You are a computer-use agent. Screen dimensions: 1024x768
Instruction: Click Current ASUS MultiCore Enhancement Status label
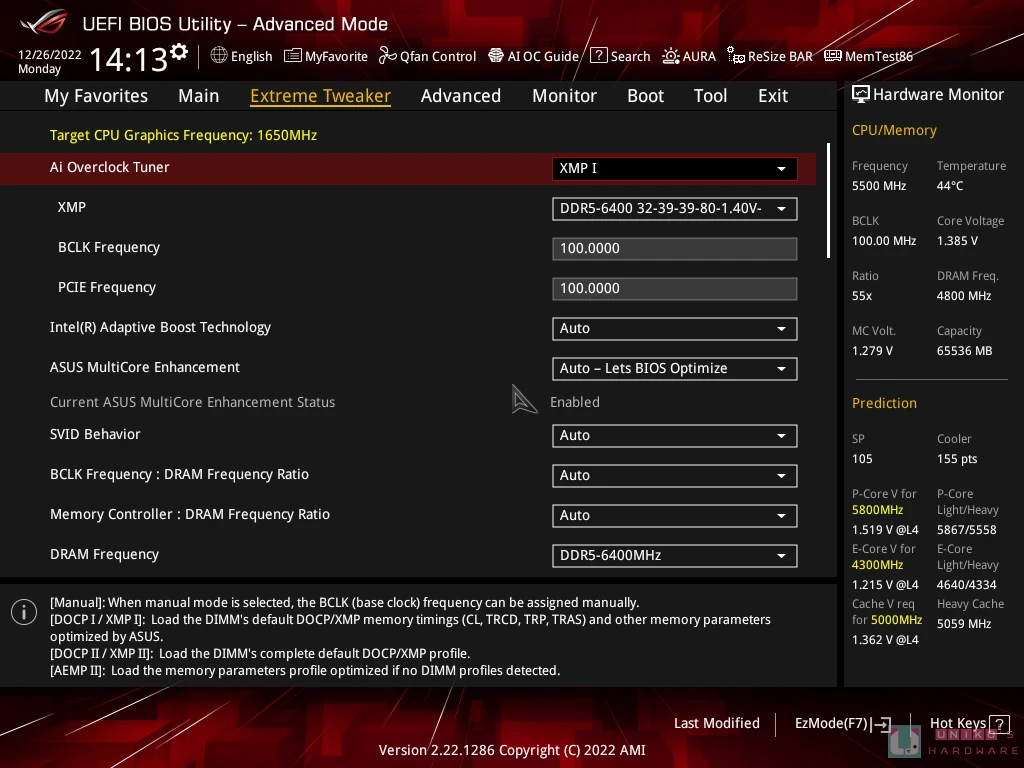coord(193,402)
